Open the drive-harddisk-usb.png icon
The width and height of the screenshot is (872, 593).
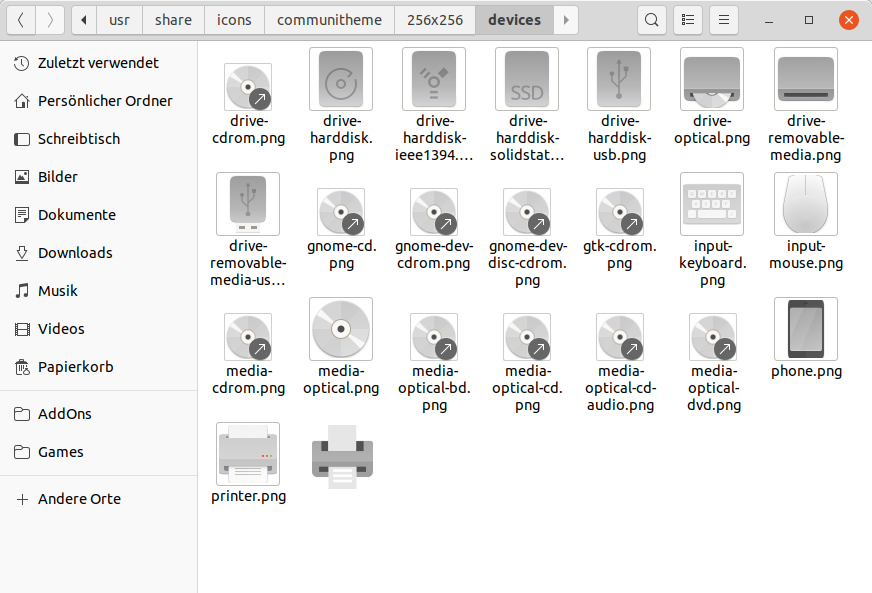point(619,79)
